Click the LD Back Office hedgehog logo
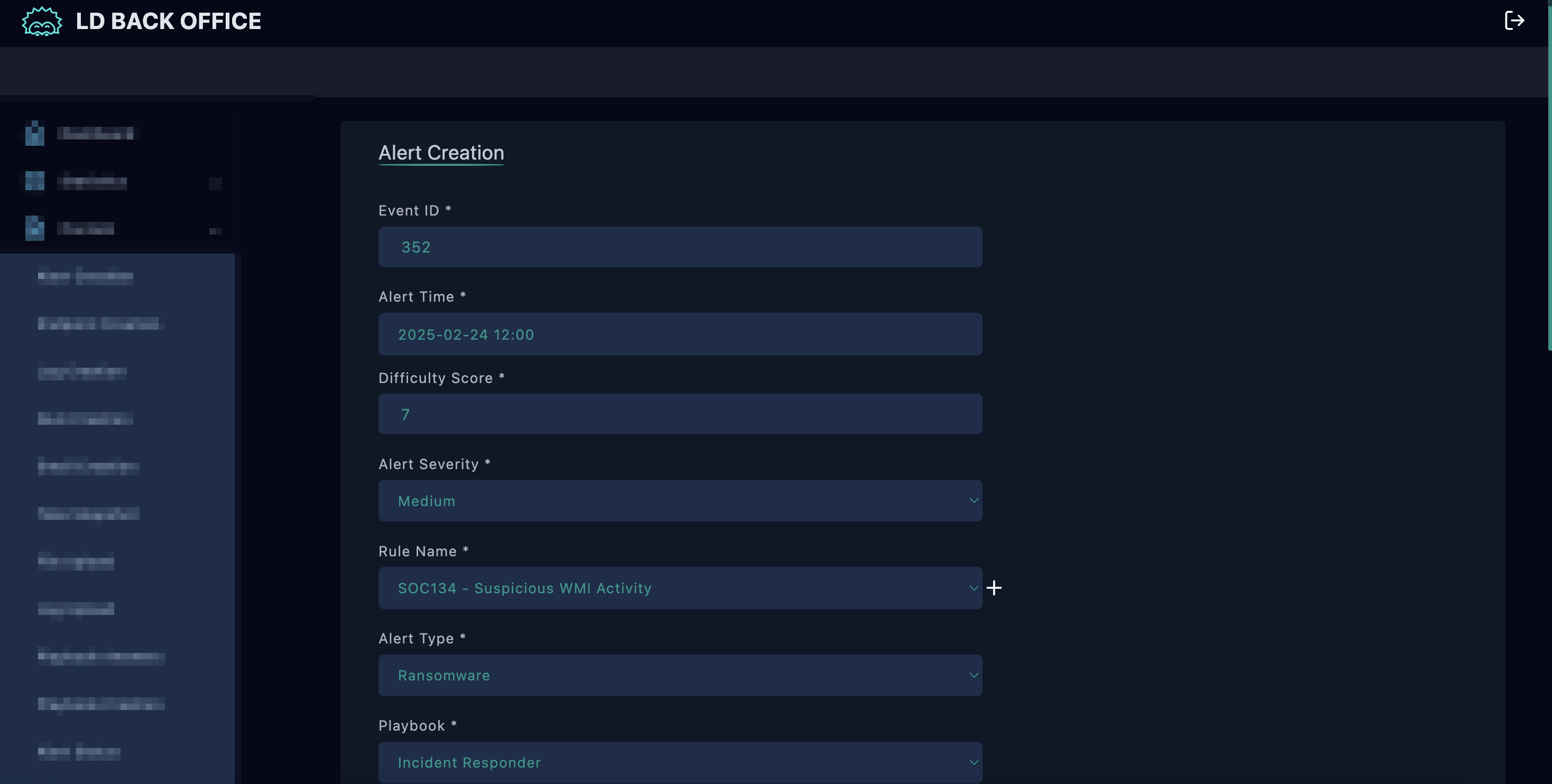1552x784 pixels. point(41,21)
